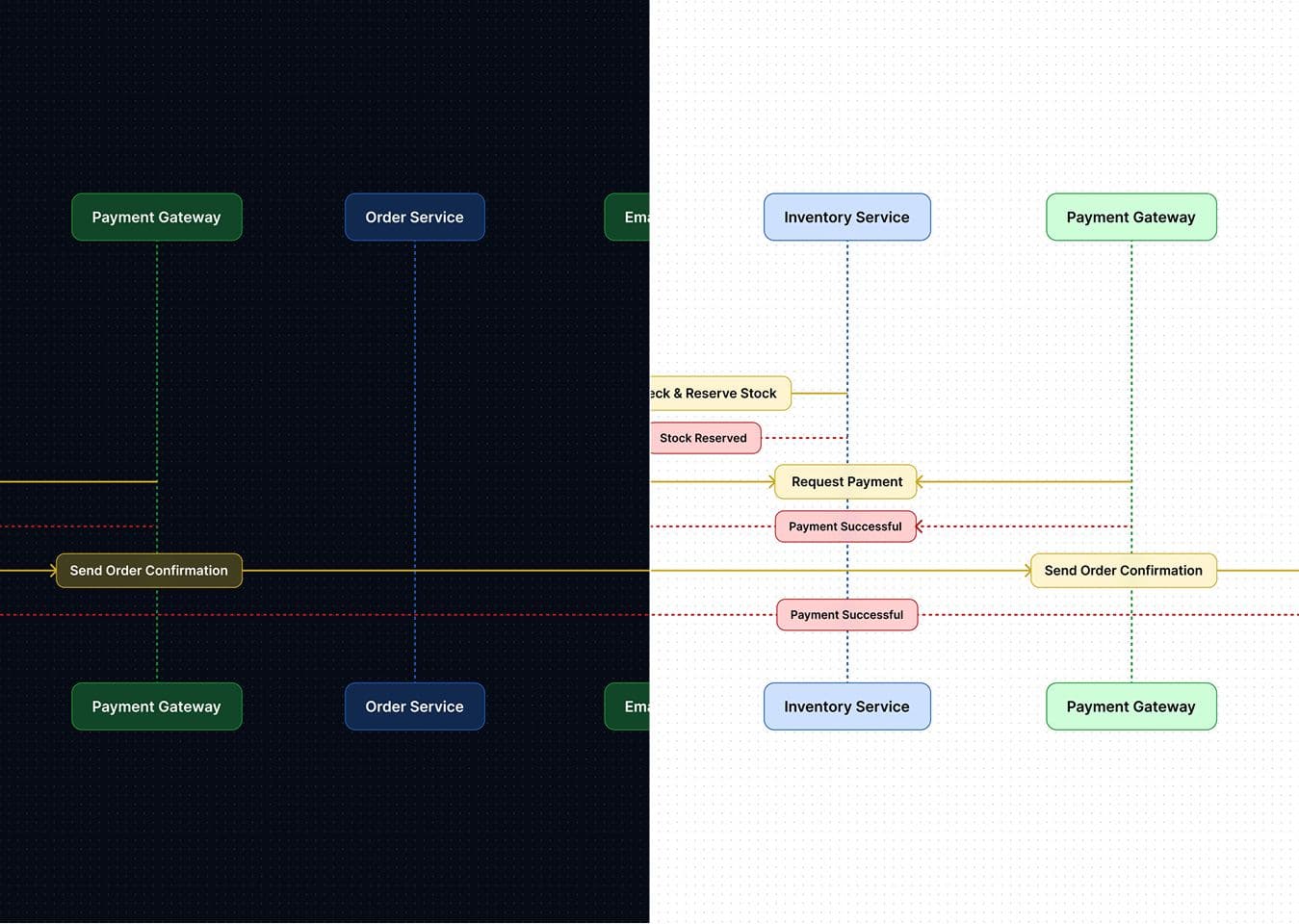
Task: Click the light Send Order Confirmation message label
Action: [x=1123, y=571]
